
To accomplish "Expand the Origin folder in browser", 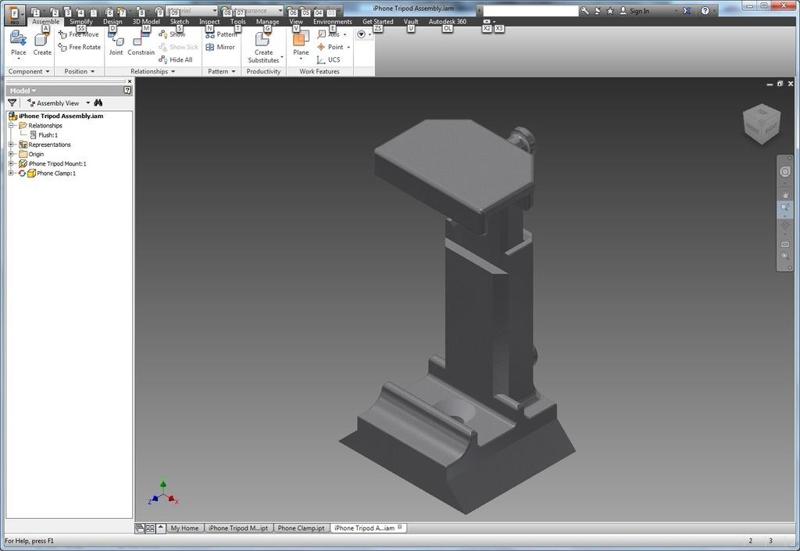I will [11, 154].
